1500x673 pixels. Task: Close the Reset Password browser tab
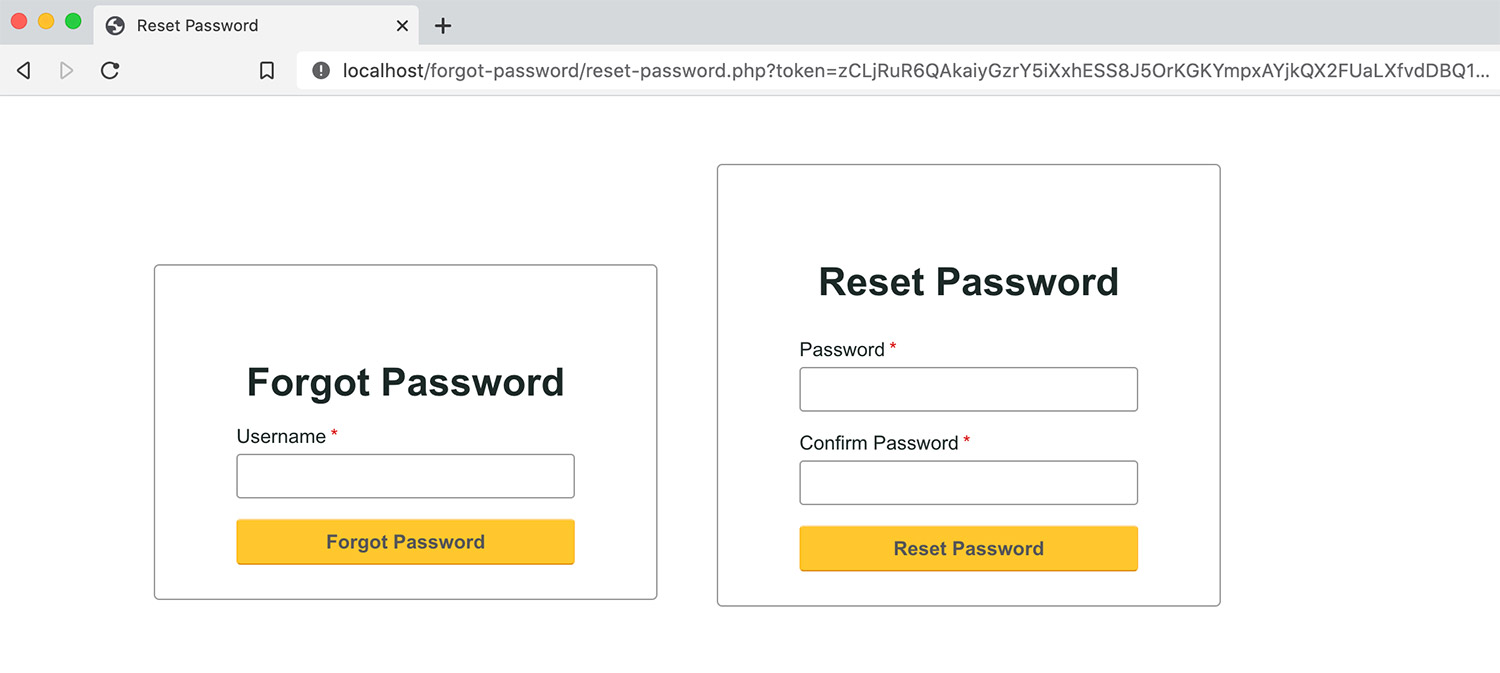pyautogui.click(x=403, y=26)
